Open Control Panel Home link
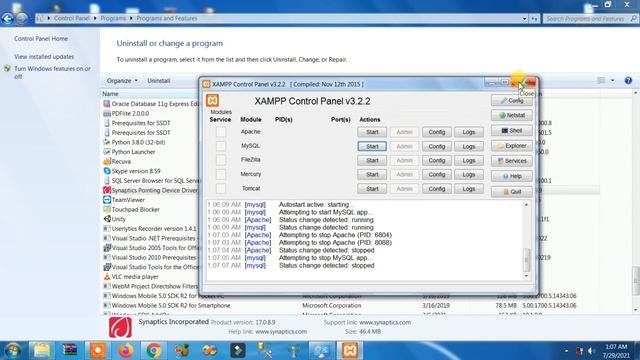640x360 pixels. (x=41, y=39)
